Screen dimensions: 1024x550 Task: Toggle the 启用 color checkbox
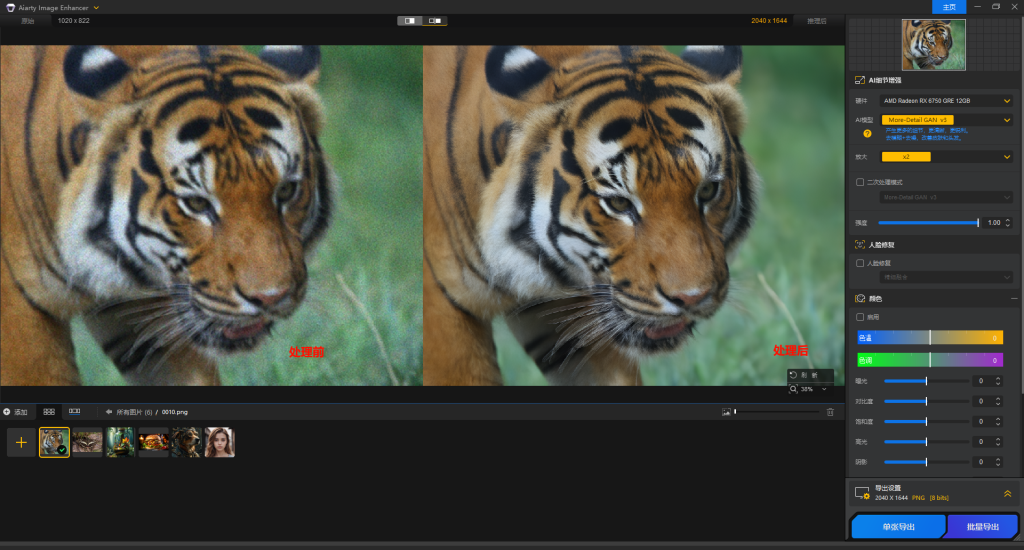click(x=860, y=317)
